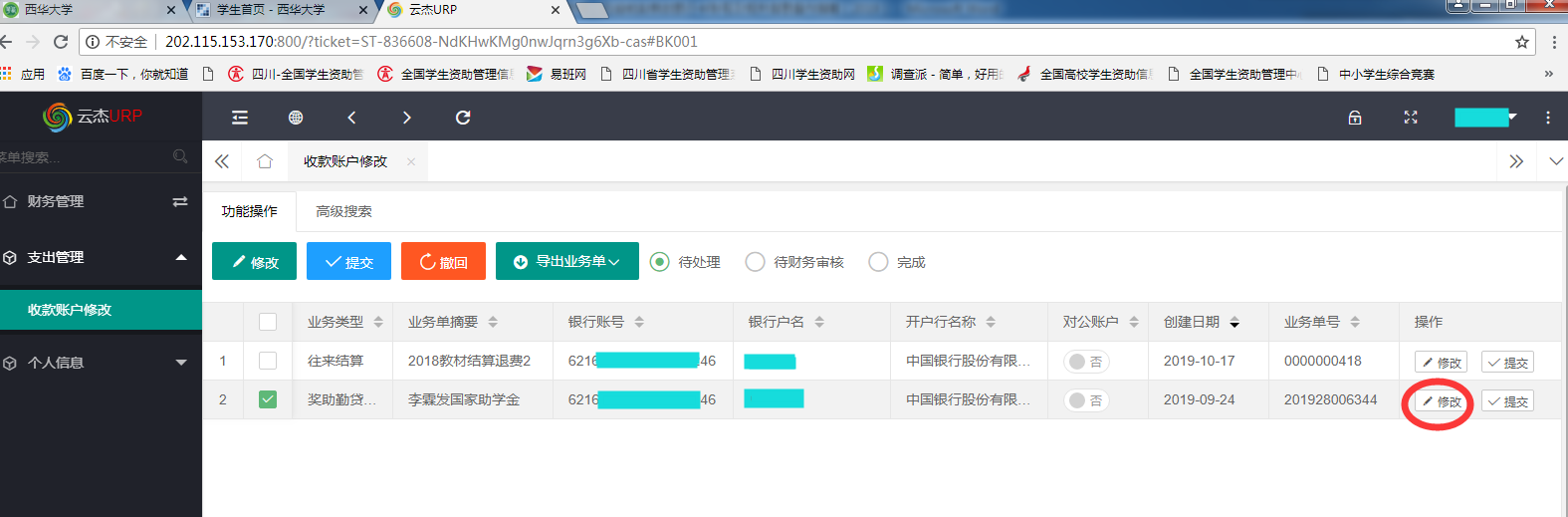Image resolution: width=1568 pixels, height=517 pixels.
Task: Toggle 对公账户 switch in row 1
Action: pyautogui.click(x=1086, y=362)
